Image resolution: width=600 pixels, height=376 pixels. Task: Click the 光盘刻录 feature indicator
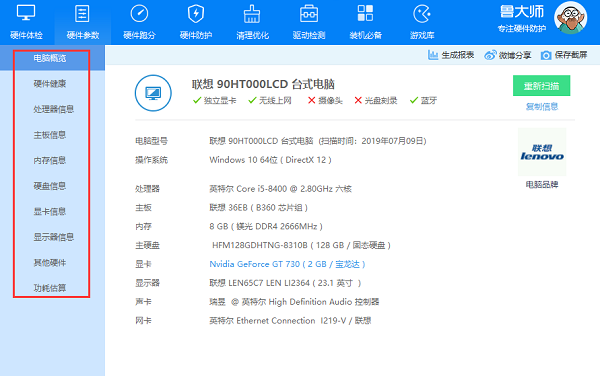(376, 101)
